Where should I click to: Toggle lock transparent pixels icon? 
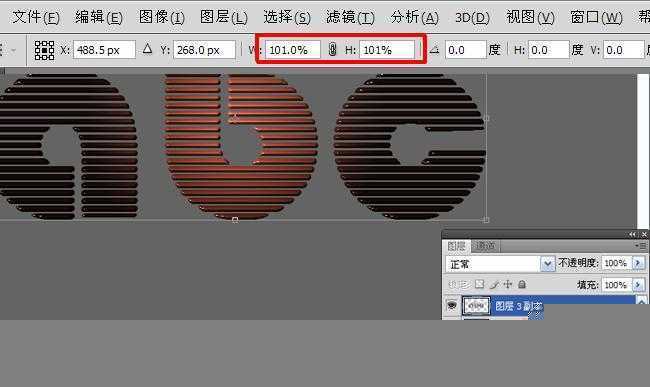(x=480, y=284)
